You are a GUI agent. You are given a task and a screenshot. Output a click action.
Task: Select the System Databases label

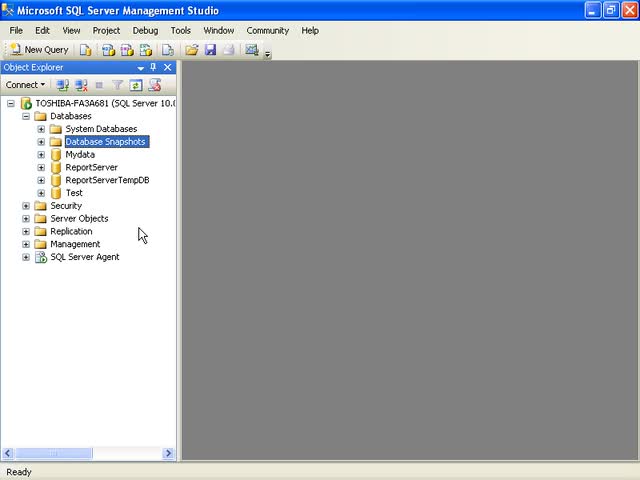[x=101, y=129]
